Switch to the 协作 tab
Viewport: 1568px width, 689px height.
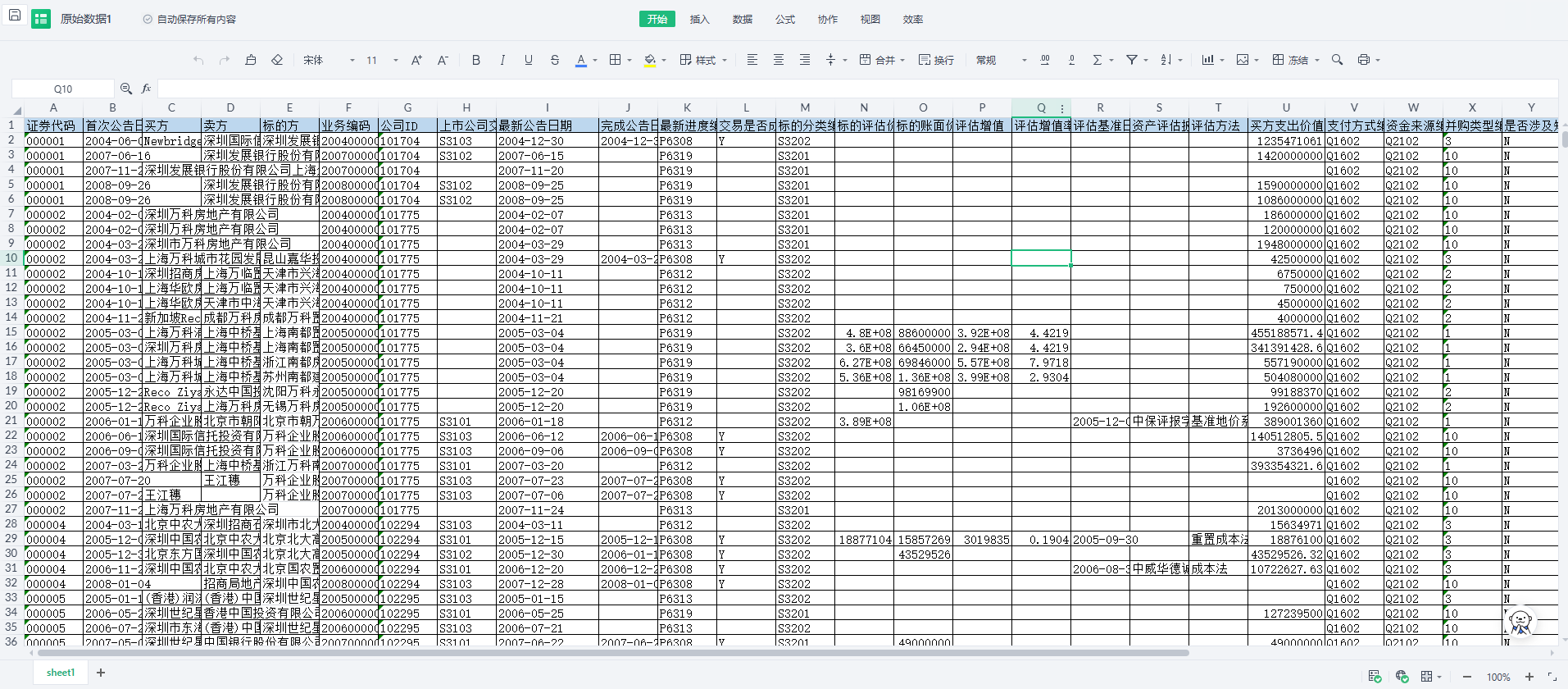pos(828,19)
